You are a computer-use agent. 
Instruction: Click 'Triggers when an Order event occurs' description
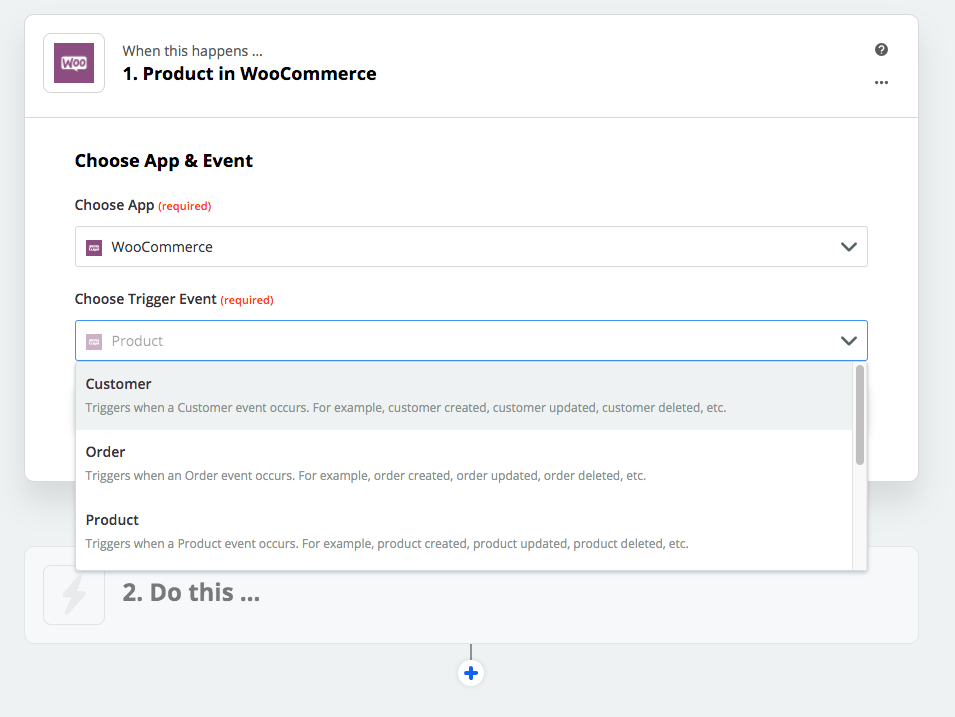click(x=365, y=476)
